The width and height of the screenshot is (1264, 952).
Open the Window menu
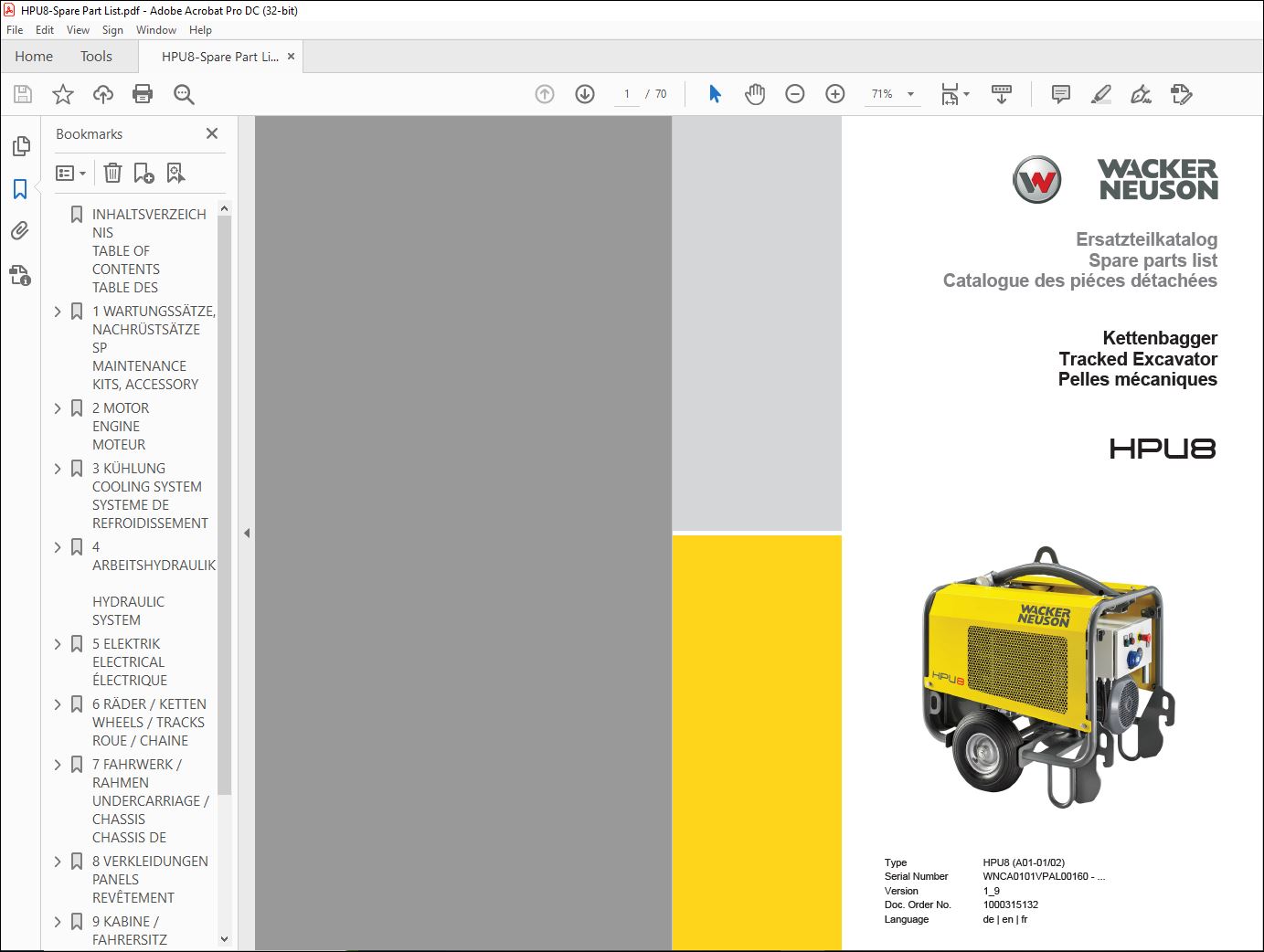[x=156, y=30]
